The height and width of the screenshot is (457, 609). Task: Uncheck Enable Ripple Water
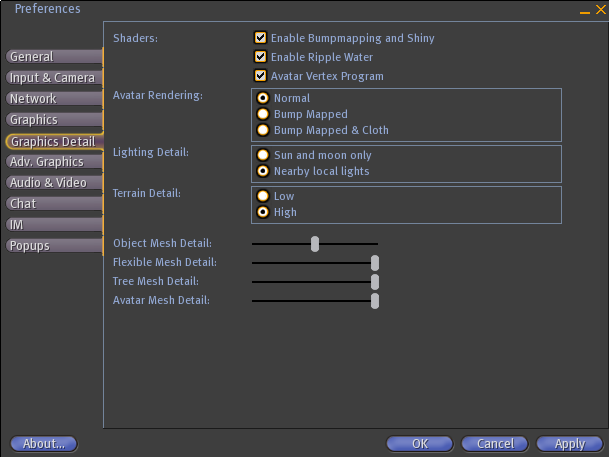pos(261,57)
